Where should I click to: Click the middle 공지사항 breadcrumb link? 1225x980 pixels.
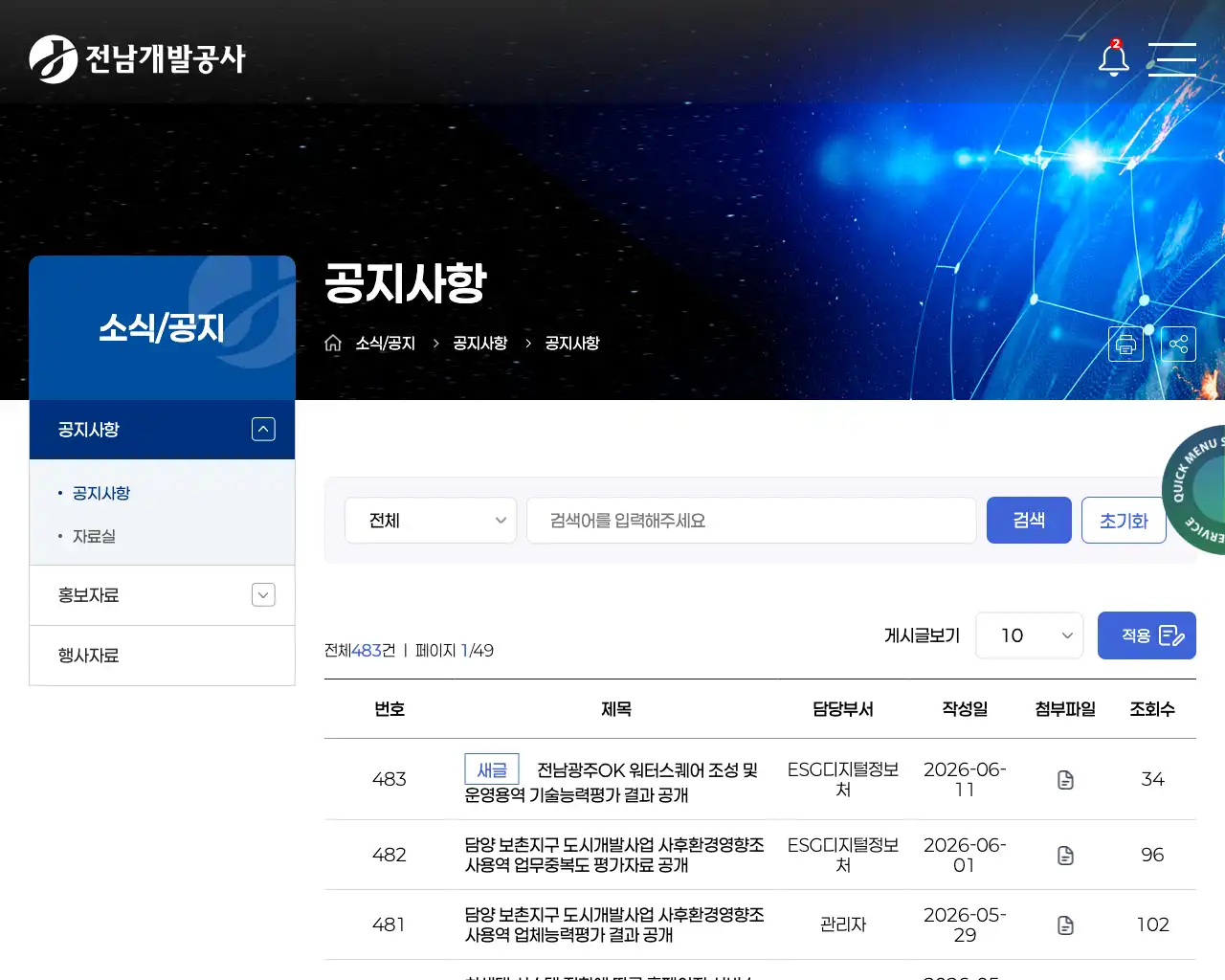[480, 344]
